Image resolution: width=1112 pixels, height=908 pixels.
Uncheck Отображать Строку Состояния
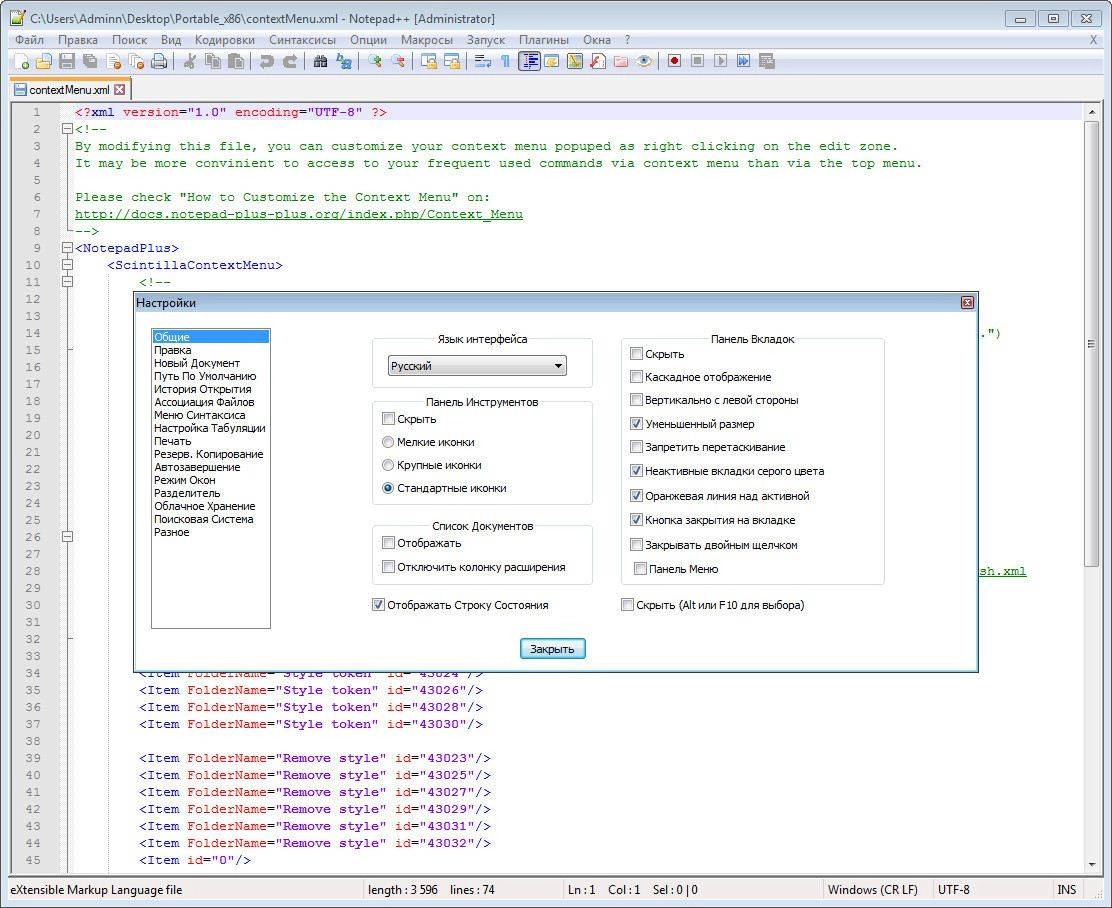[x=378, y=605]
